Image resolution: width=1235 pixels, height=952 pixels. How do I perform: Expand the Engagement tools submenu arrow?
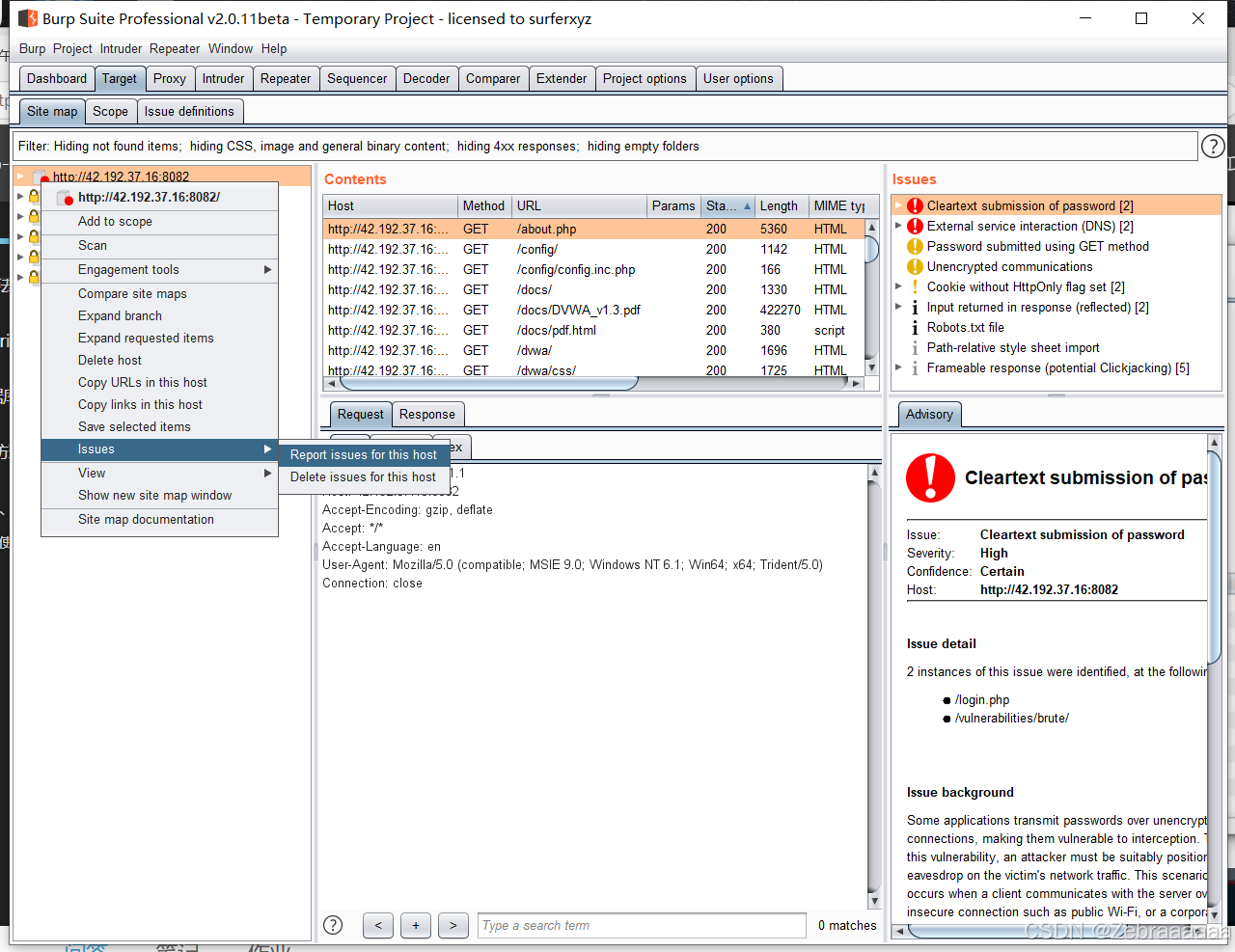pos(267,269)
